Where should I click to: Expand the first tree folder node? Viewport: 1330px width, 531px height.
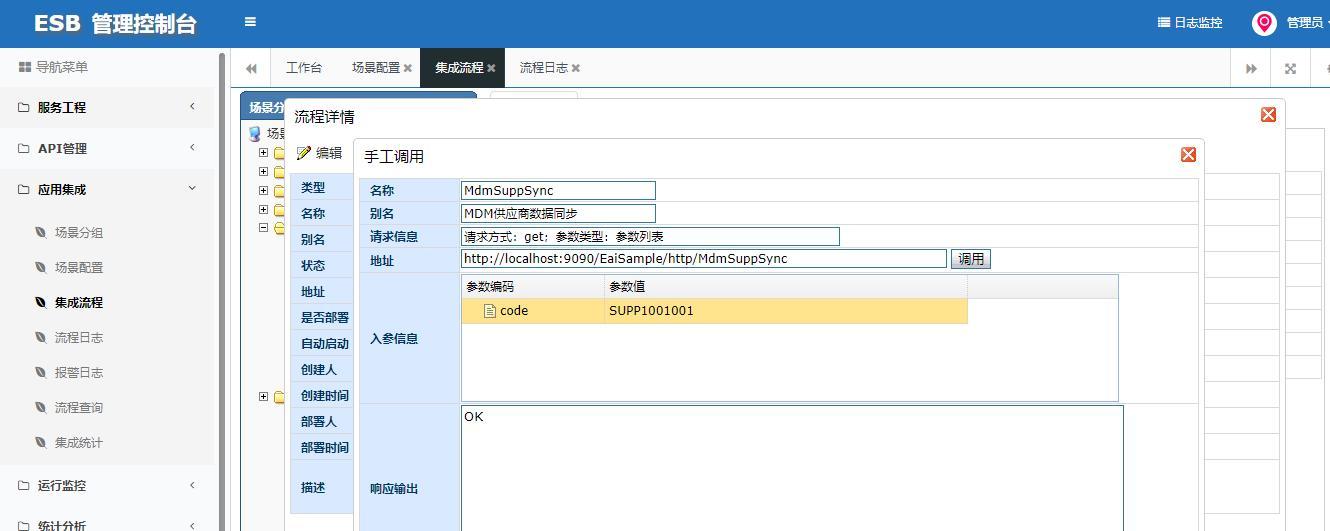click(263, 153)
